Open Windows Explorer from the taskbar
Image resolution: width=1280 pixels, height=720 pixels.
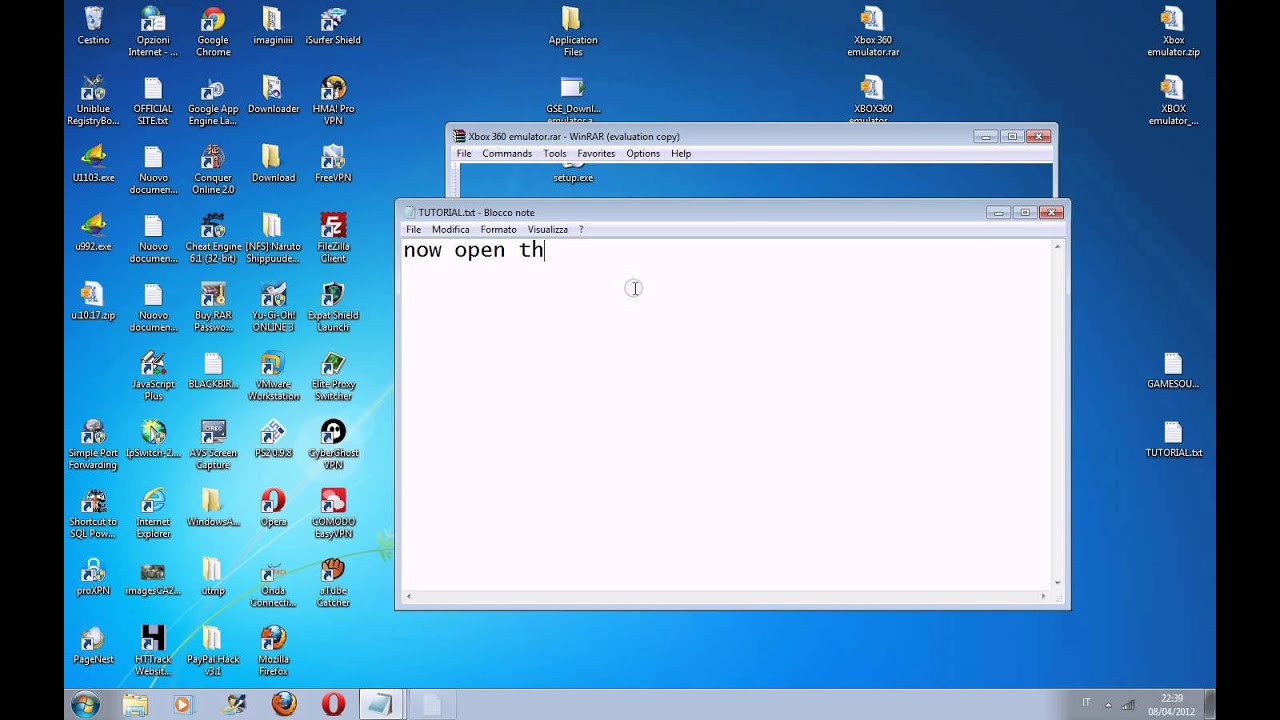(135, 705)
